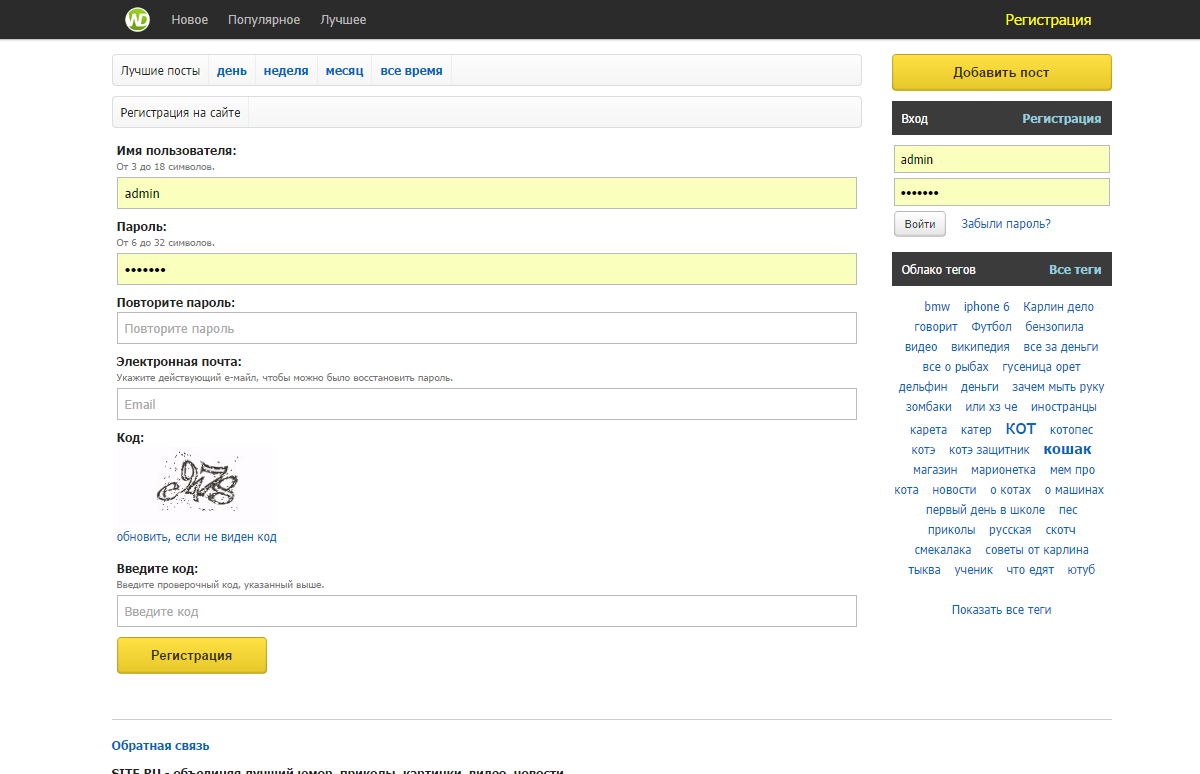Click the Войти button
This screenshot has height=774, width=1200.
tap(920, 224)
